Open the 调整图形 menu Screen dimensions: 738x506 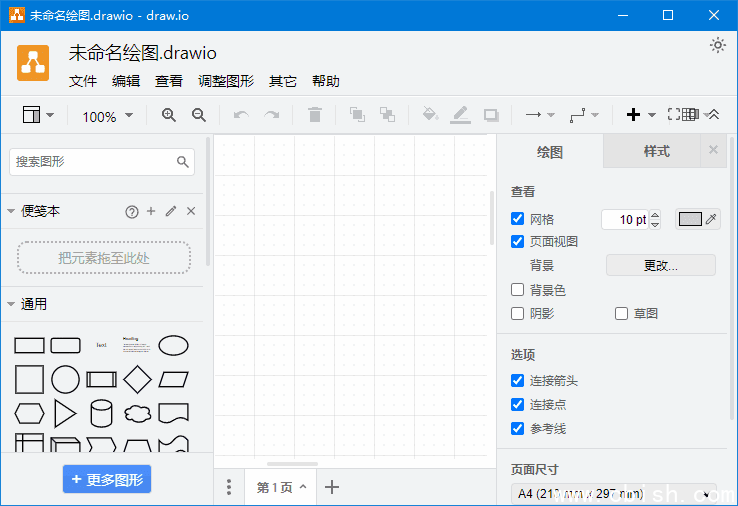pos(226,81)
